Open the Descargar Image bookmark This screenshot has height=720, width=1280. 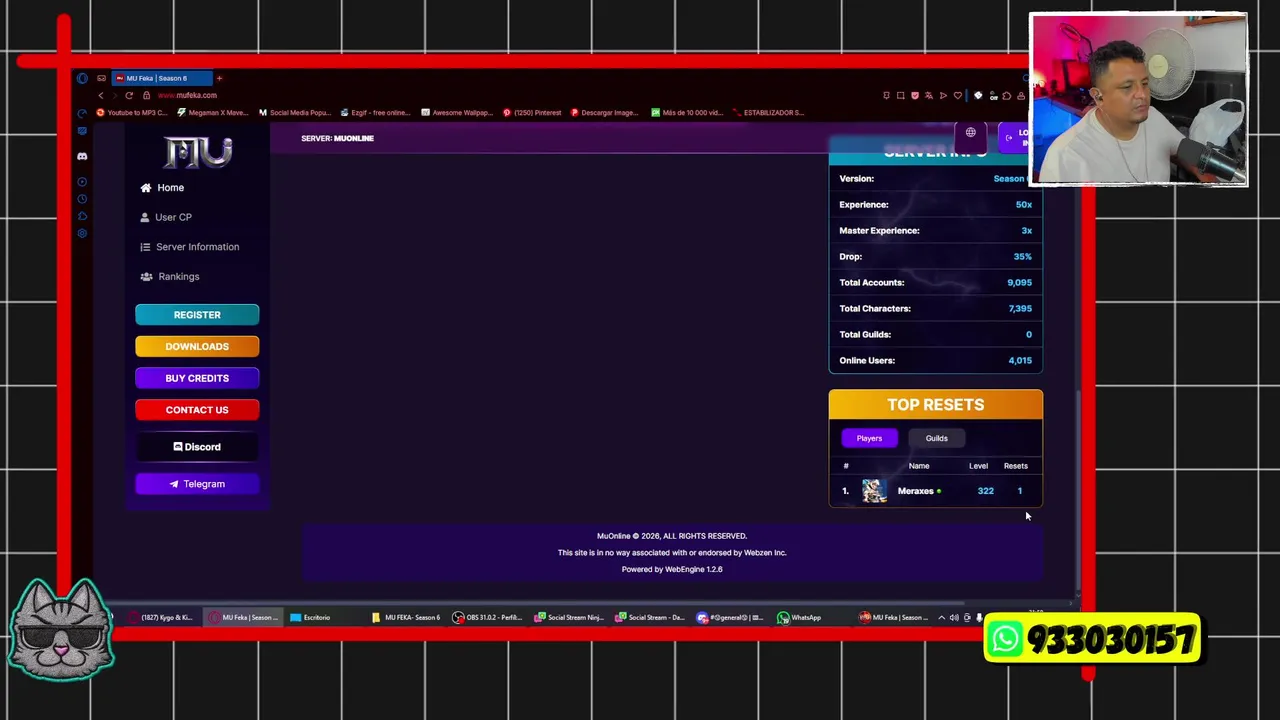tap(605, 113)
